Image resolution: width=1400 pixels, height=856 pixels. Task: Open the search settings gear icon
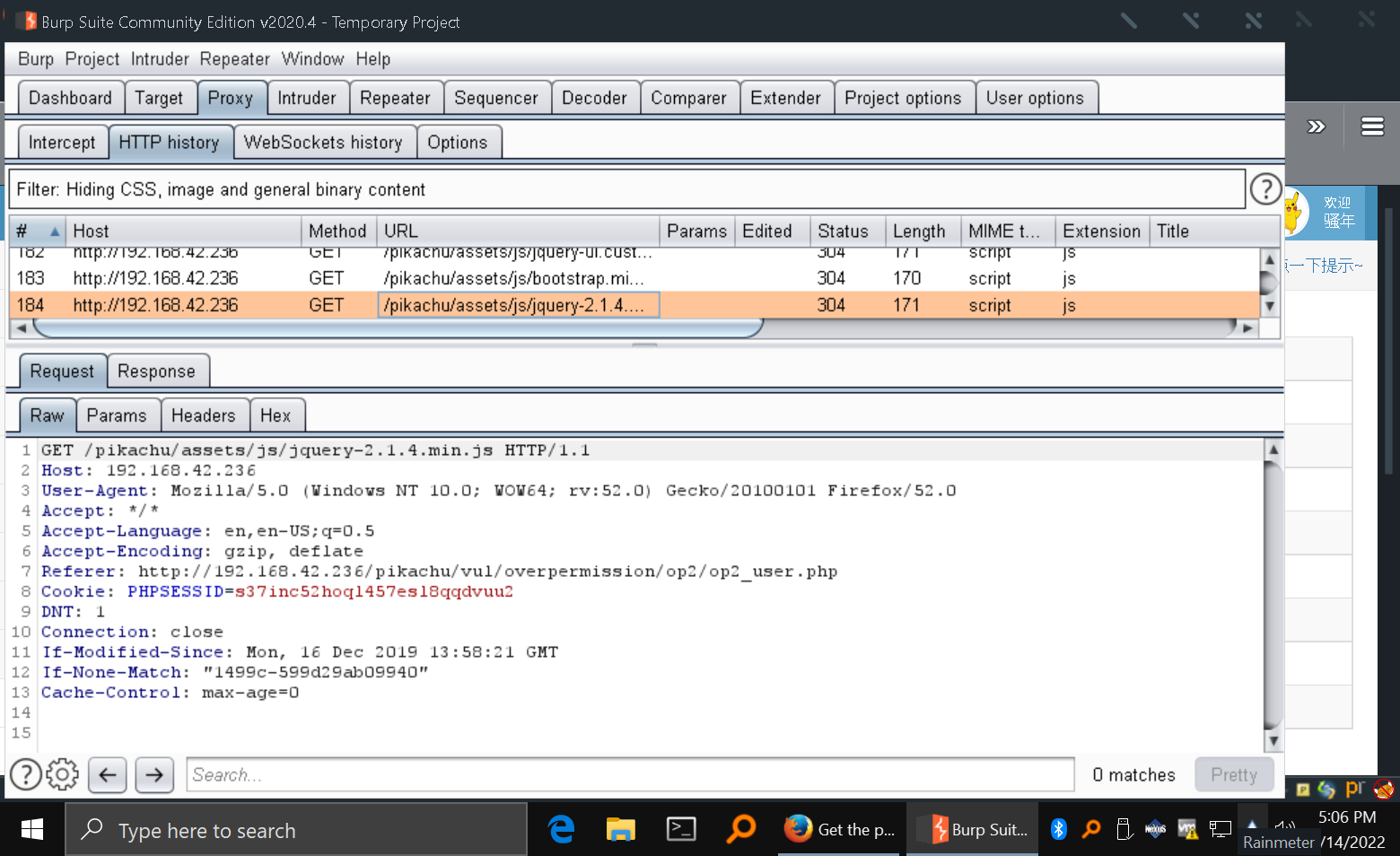click(62, 774)
